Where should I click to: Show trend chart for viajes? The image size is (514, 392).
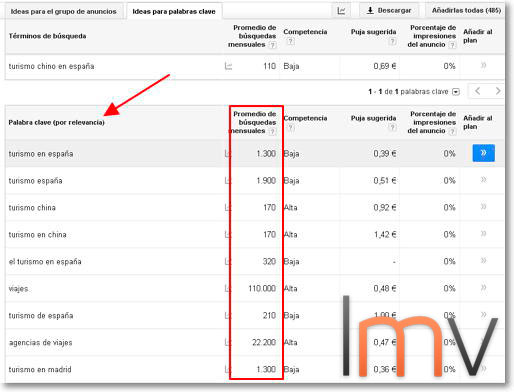227,289
